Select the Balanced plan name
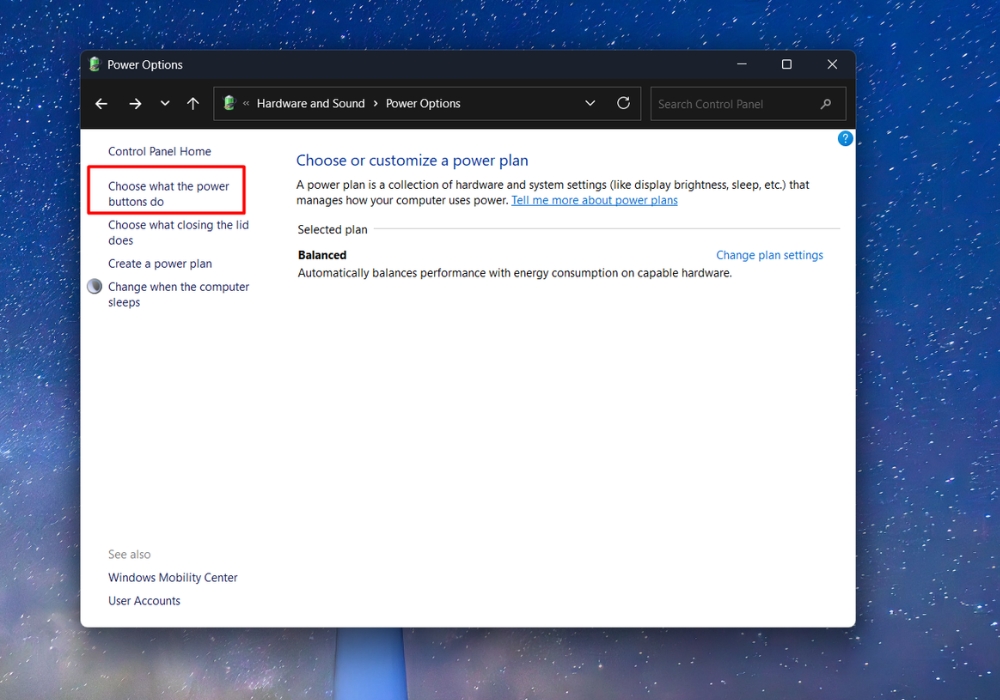The image size is (1000, 700). [x=322, y=255]
